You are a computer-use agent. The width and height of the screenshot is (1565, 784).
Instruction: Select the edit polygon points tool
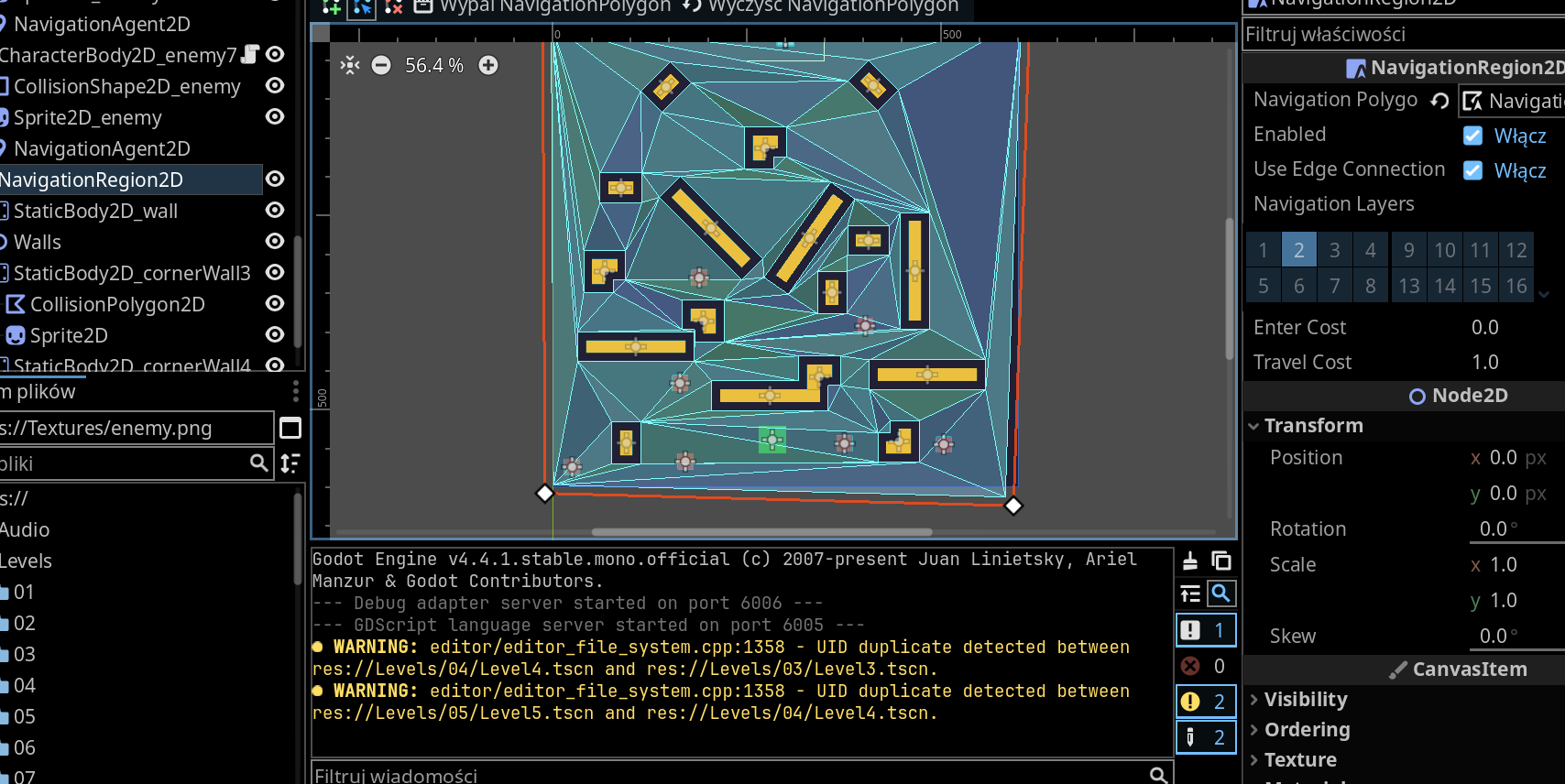coord(363,7)
